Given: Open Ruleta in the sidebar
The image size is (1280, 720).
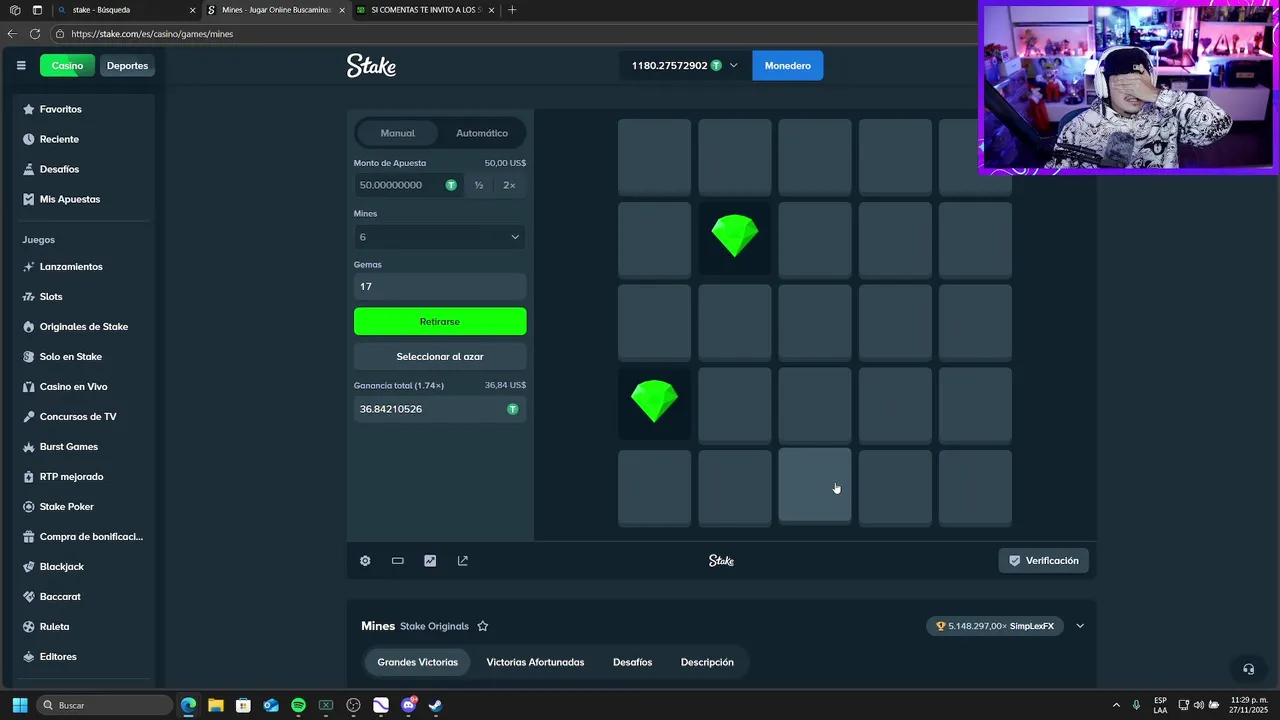Looking at the screenshot, I should (x=84, y=627).
